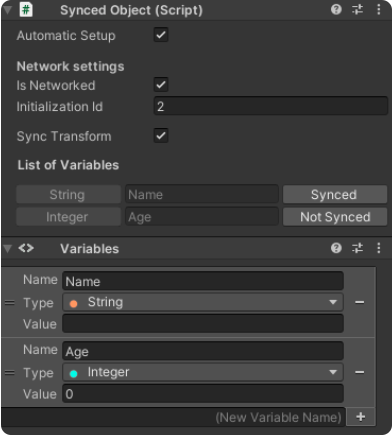Click the Name field containing Age
The width and height of the screenshot is (392, 435).
point(203,351)
